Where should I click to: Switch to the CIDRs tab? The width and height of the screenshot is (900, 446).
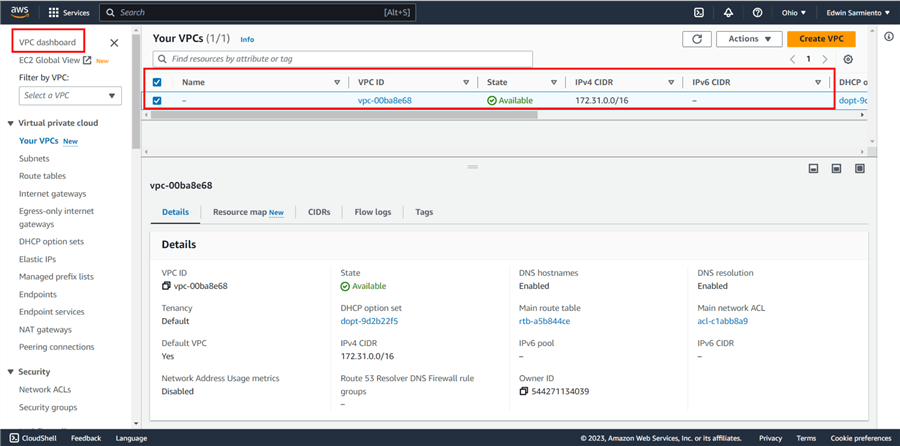tap(319, 212)
